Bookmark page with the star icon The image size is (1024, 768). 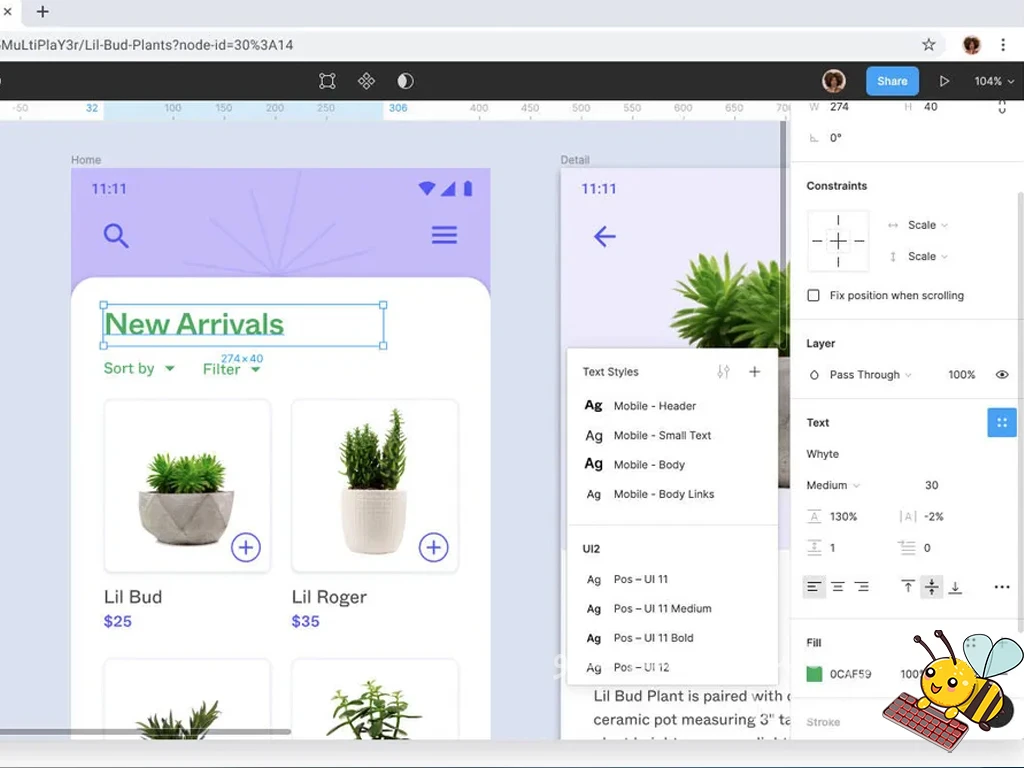coord(928,45)
